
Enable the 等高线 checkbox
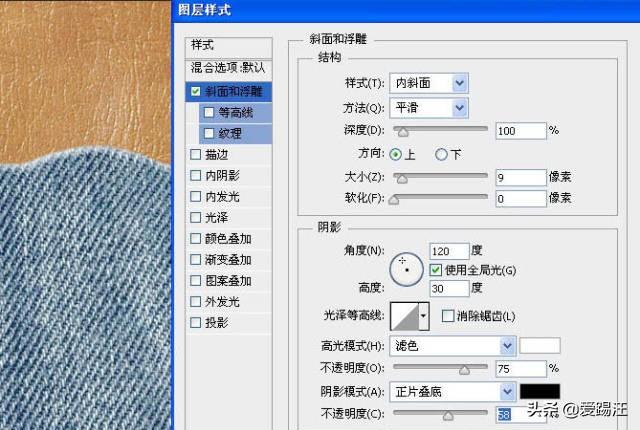click(209, 112)
